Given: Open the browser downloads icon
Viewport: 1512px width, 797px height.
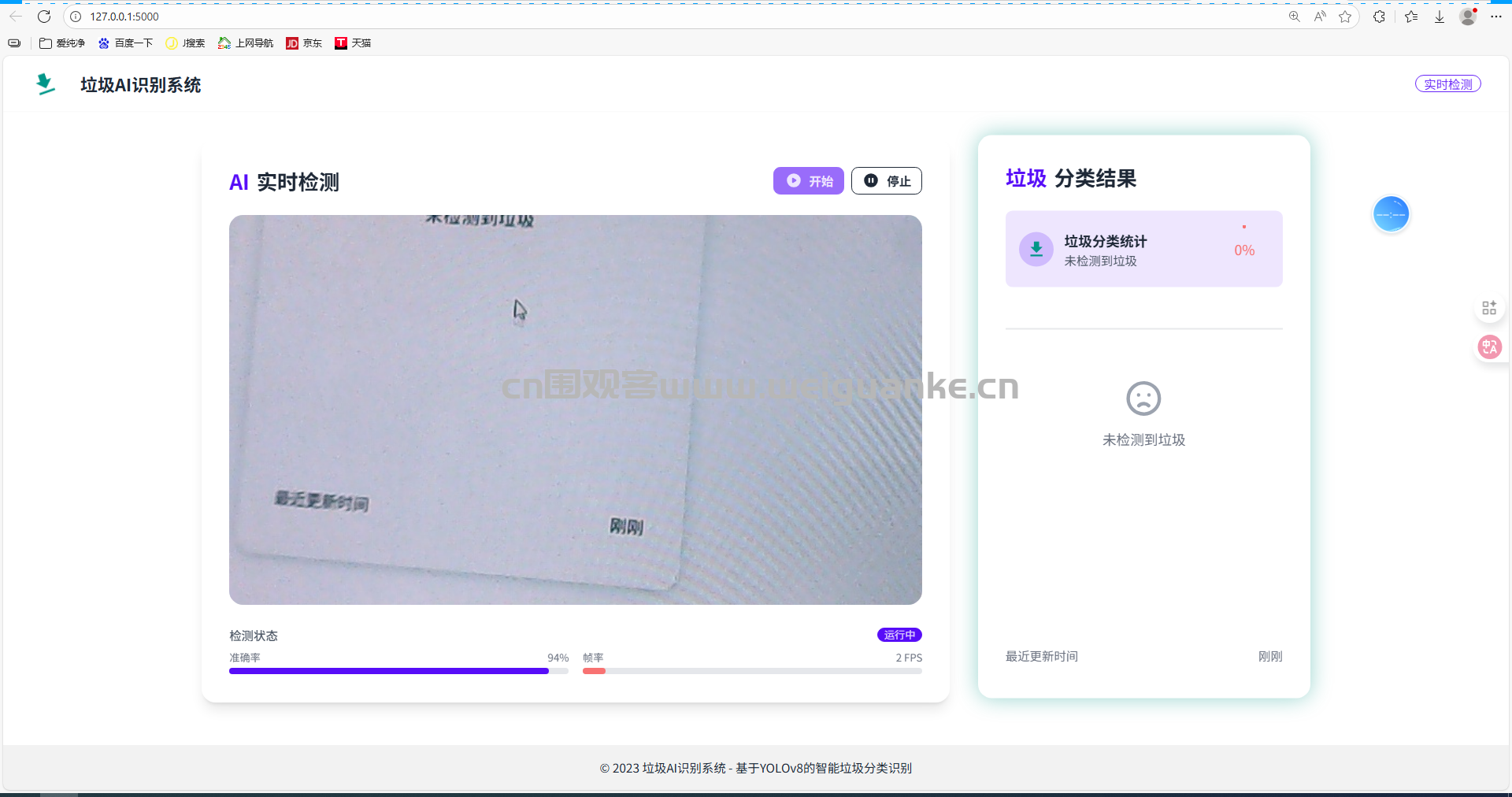Looking at the screenshot, I should [x=1439, y=17].
